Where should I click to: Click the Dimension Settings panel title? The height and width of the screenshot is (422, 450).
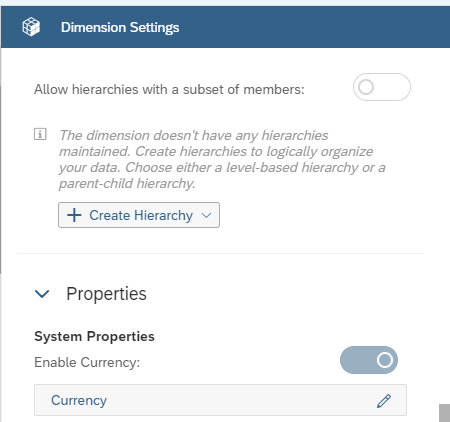coord(120,27)
